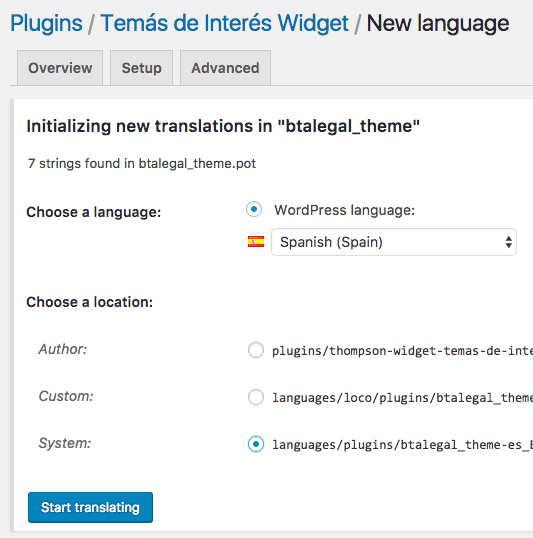Click the System location label

click(65, 443)
